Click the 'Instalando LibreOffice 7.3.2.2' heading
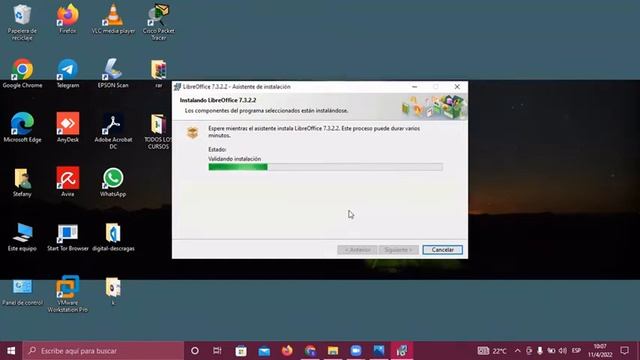Image resolution: width=640 pixels, height=360 pixels. click(x=218, y=100)
